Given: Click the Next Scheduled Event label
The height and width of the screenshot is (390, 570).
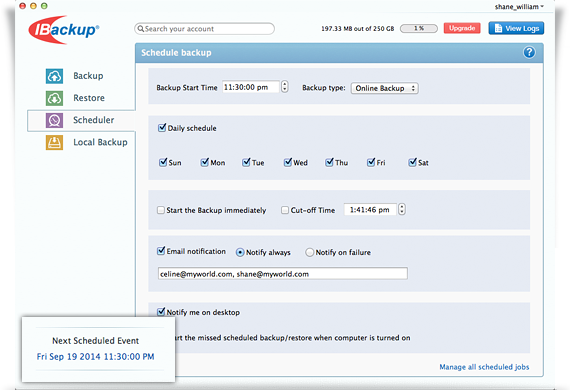Looking at the screenshot, I should pos(96,341).
